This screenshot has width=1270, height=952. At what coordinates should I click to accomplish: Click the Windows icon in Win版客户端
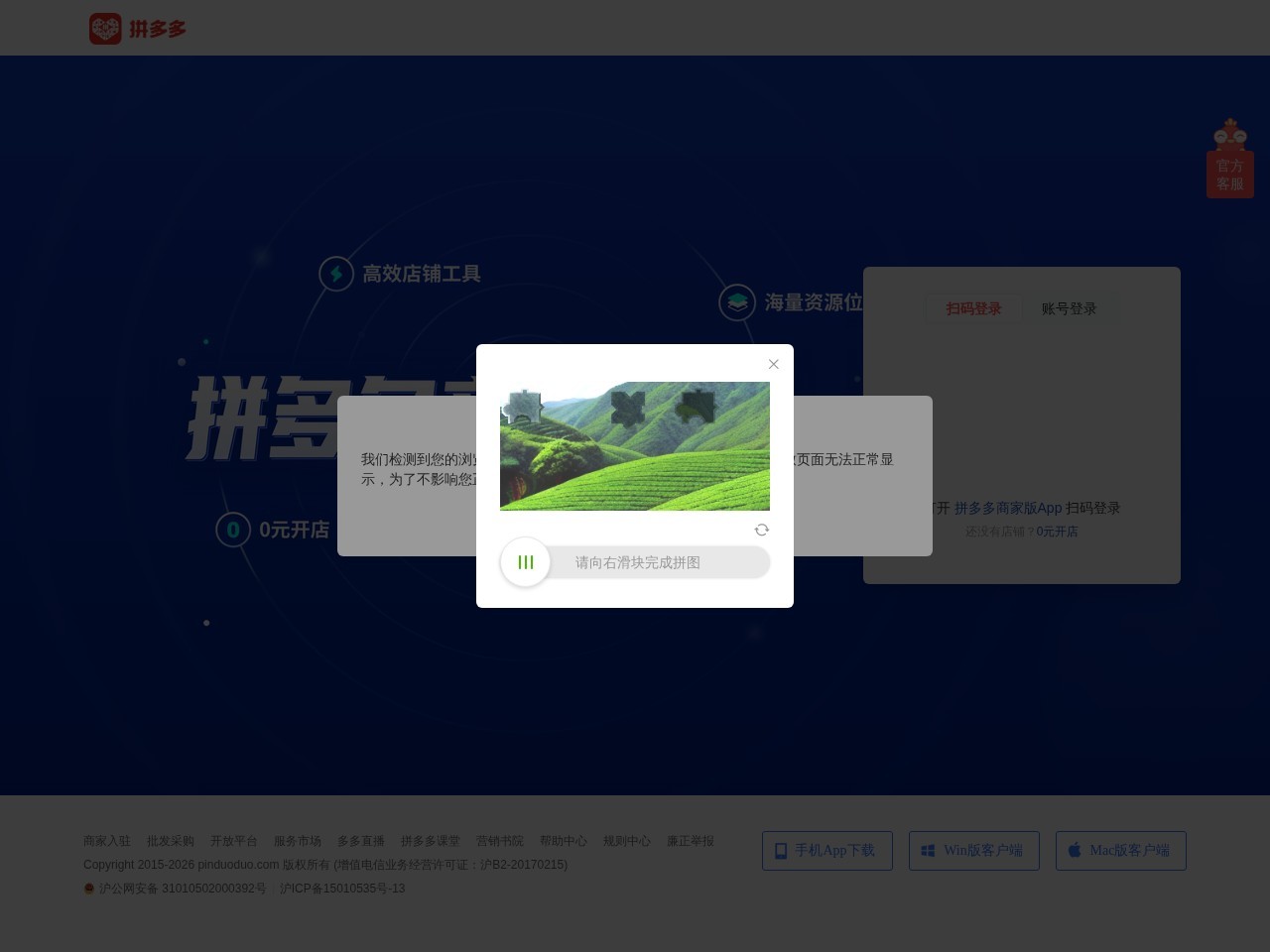(x=929, y=850)
